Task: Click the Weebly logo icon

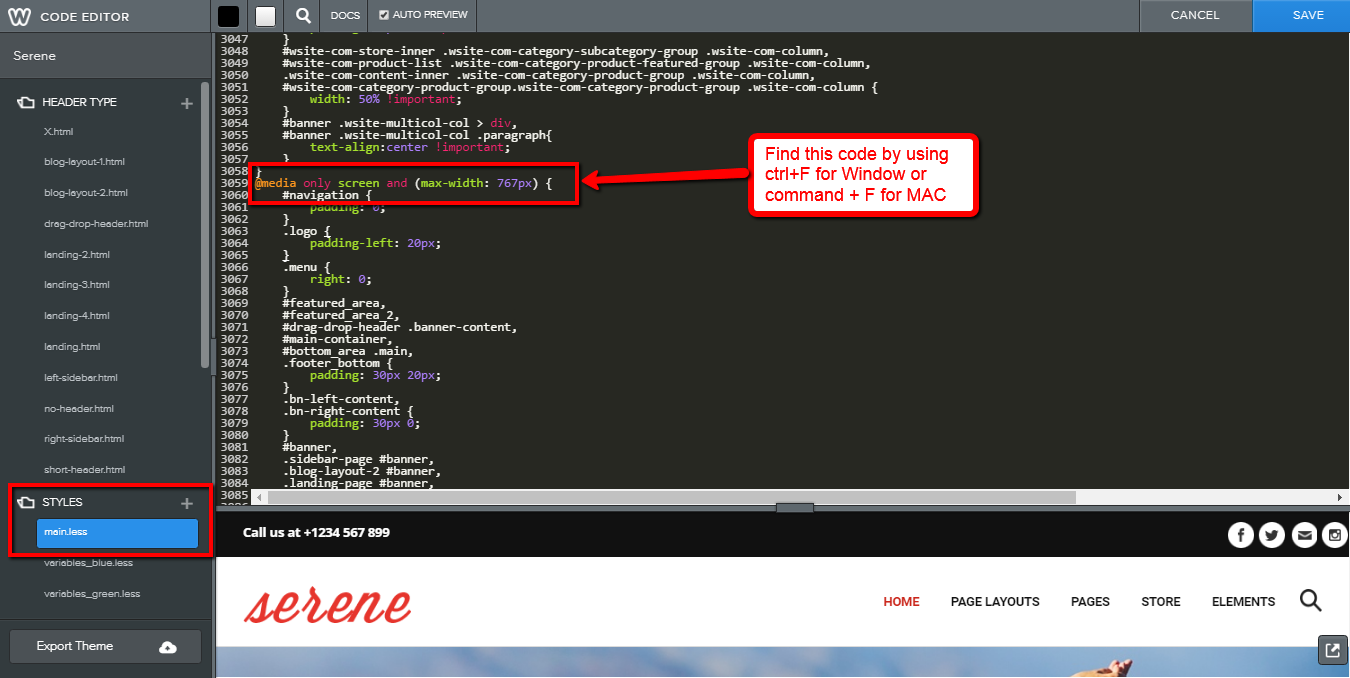Action: (19, 16)
